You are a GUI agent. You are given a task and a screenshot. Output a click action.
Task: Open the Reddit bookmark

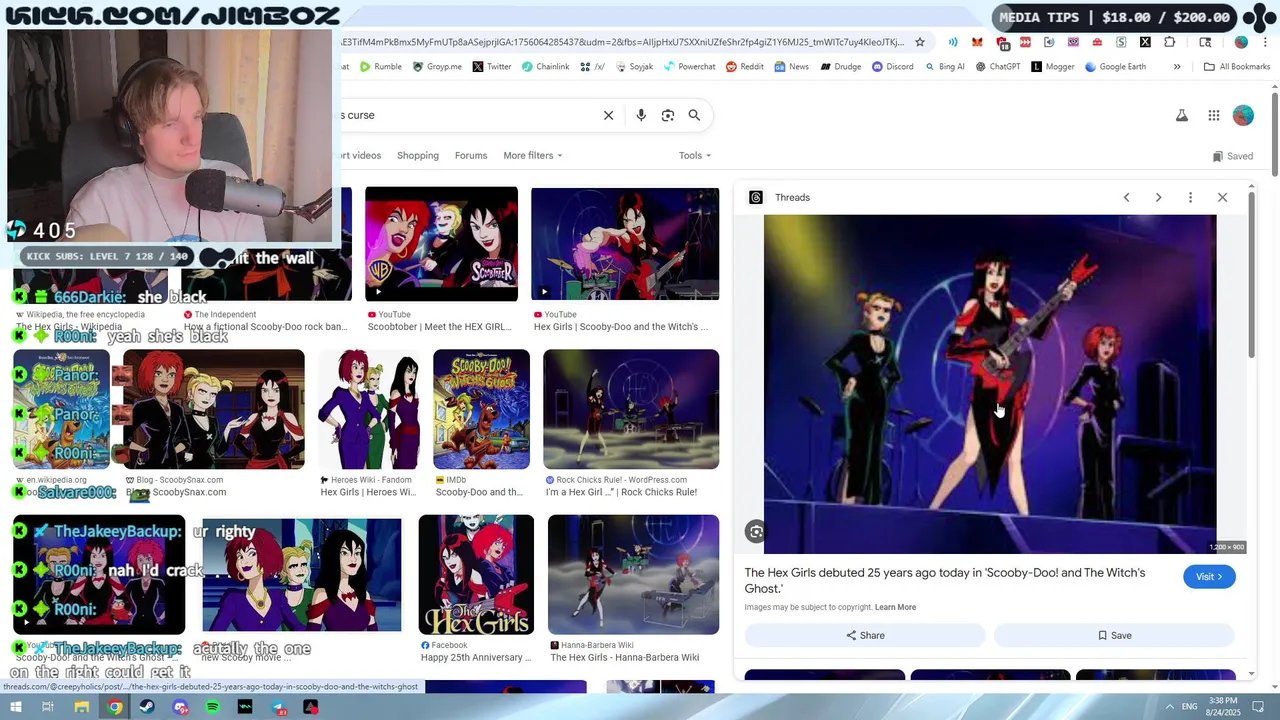tap(745, 67)
